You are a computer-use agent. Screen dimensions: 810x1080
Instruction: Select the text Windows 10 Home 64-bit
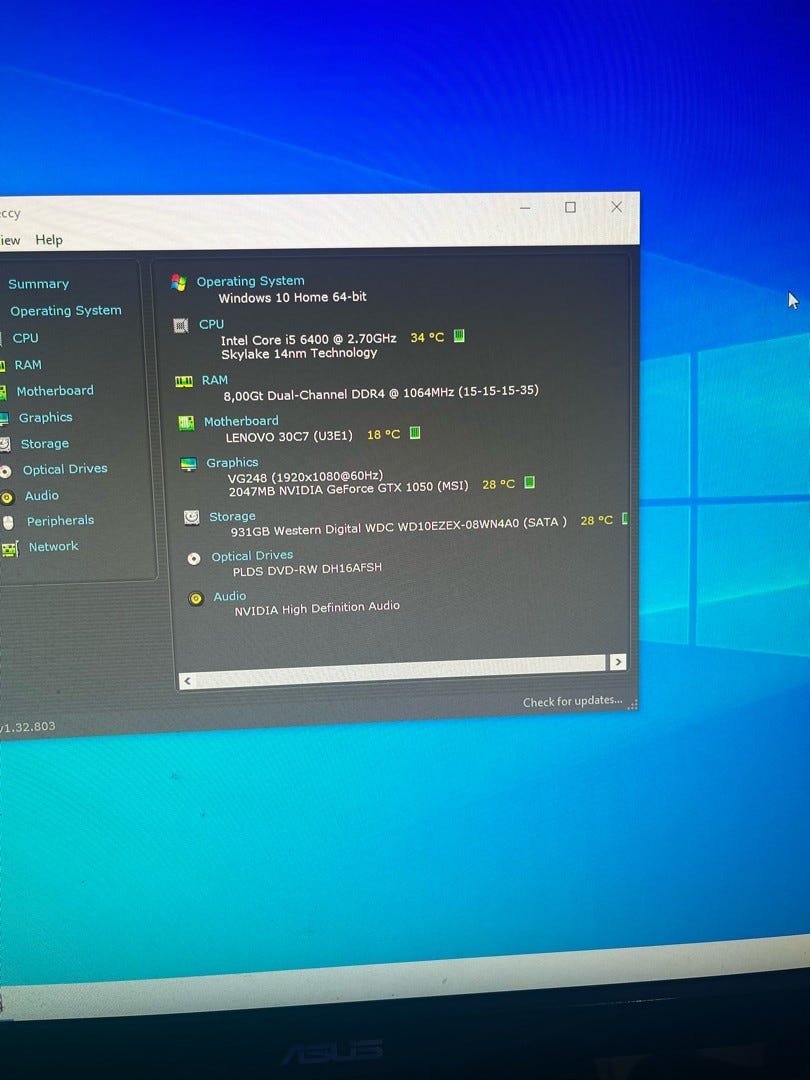pos(293,298)
